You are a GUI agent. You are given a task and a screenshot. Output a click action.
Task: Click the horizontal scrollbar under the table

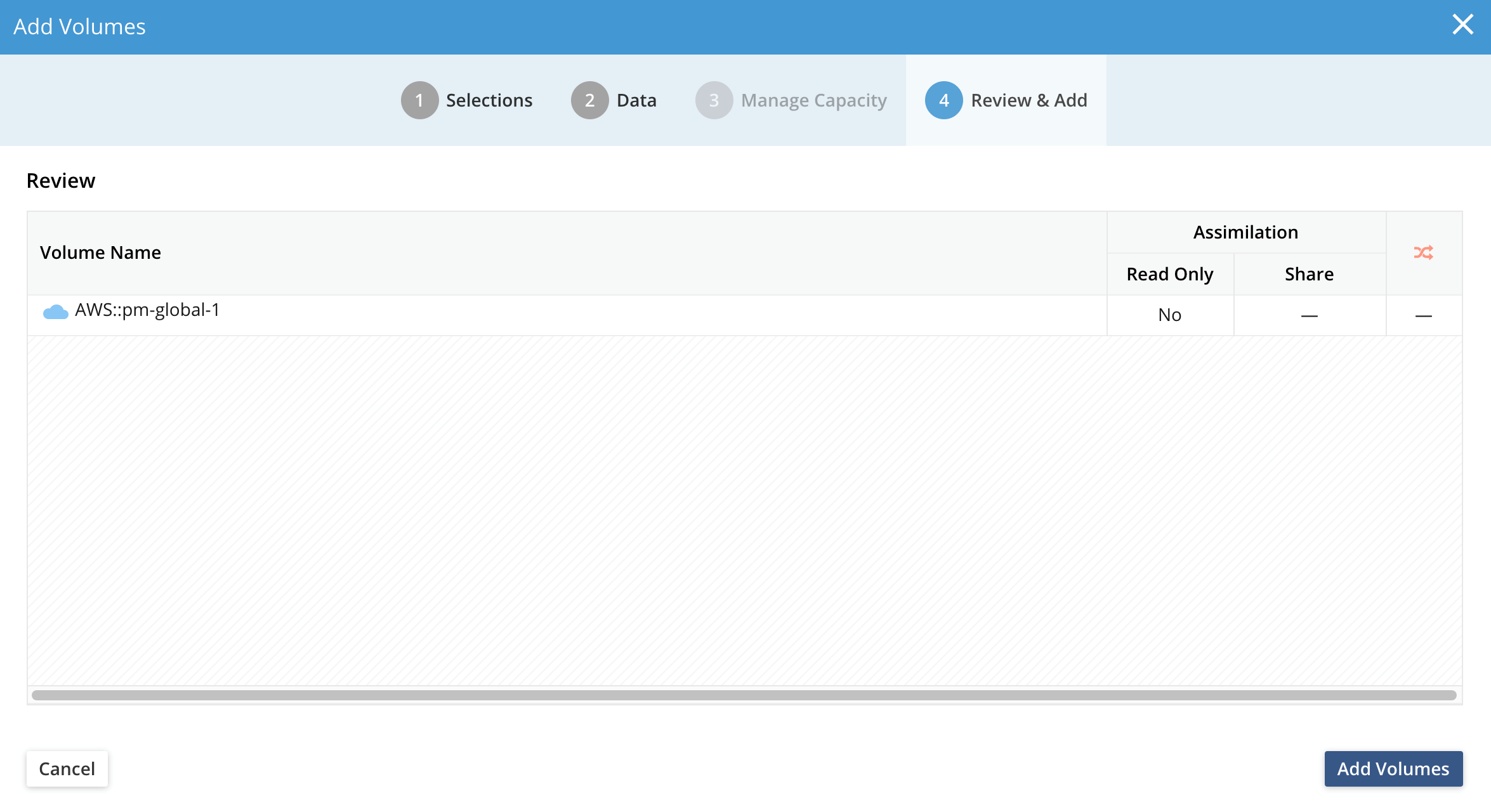coord(744,695)
